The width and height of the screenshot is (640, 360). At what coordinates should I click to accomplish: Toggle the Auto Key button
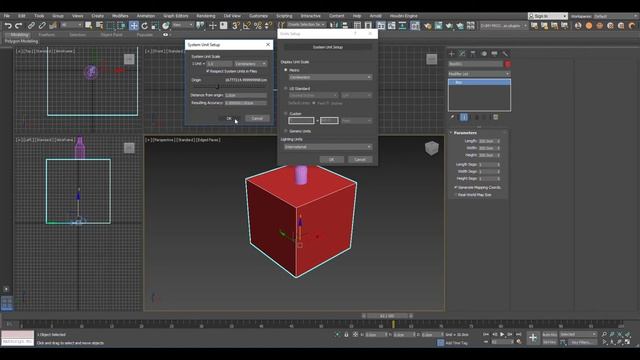pos(550,334)
